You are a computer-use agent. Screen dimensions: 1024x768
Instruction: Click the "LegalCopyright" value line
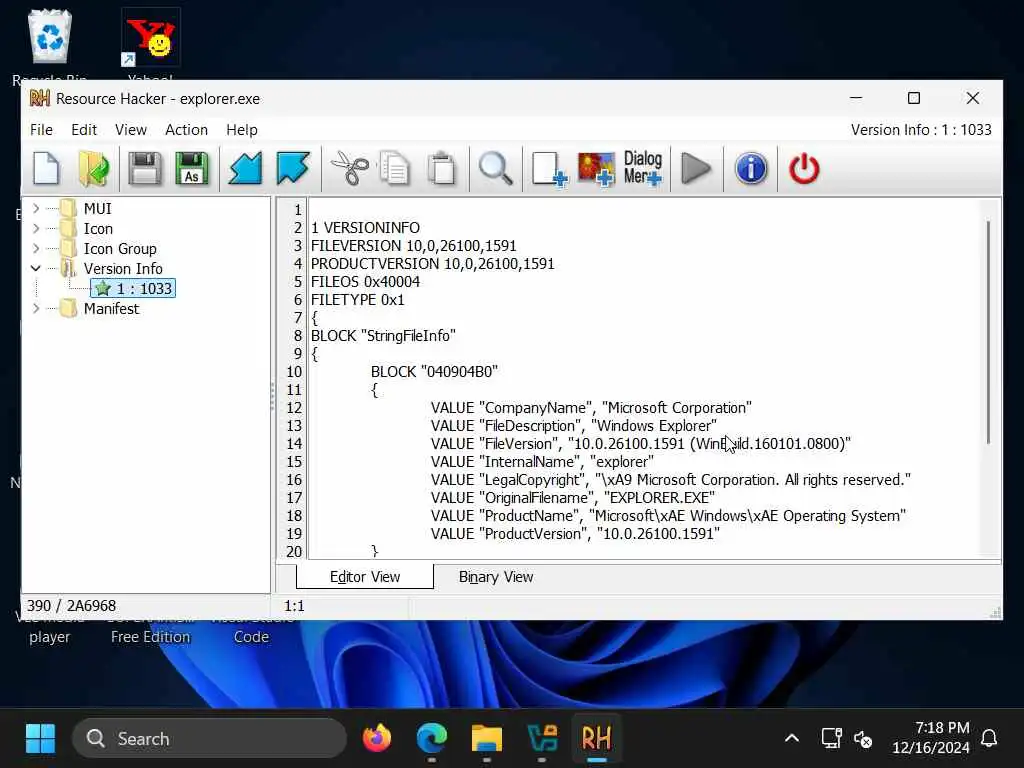[x=671, y=480]
